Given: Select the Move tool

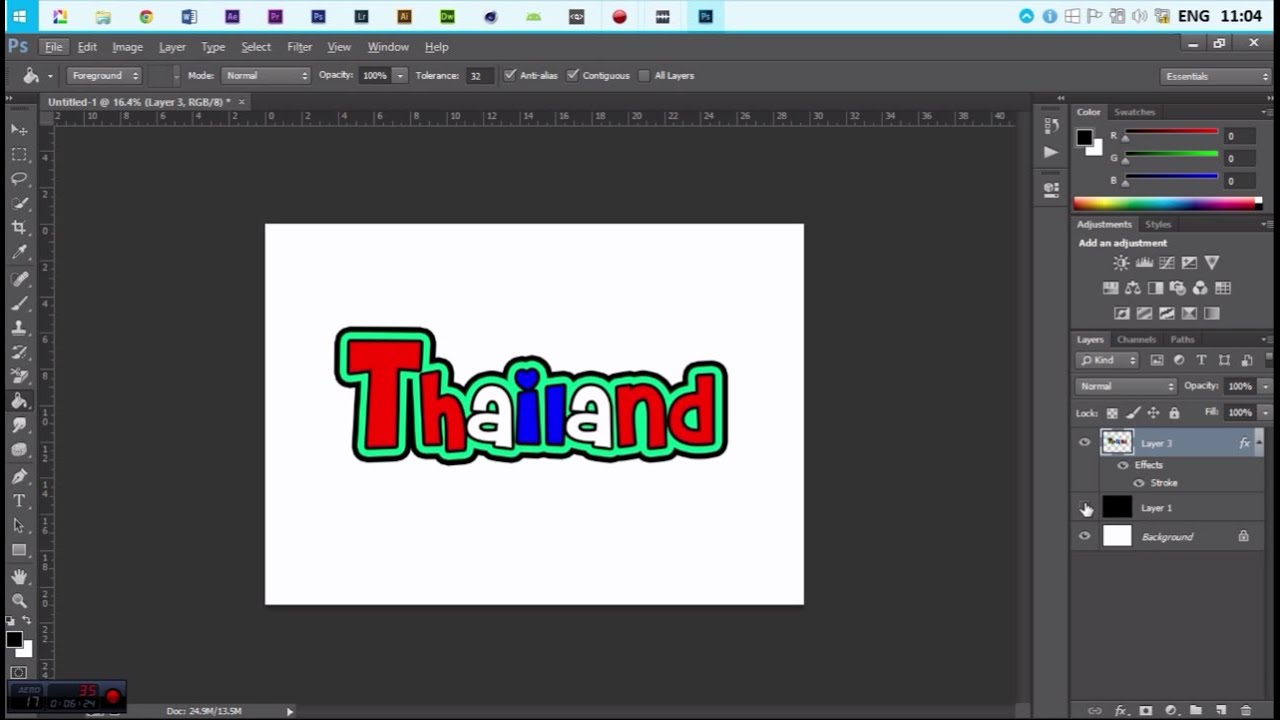Looking at the screenshot, I should pyautogui.click(x=19, y=130).
